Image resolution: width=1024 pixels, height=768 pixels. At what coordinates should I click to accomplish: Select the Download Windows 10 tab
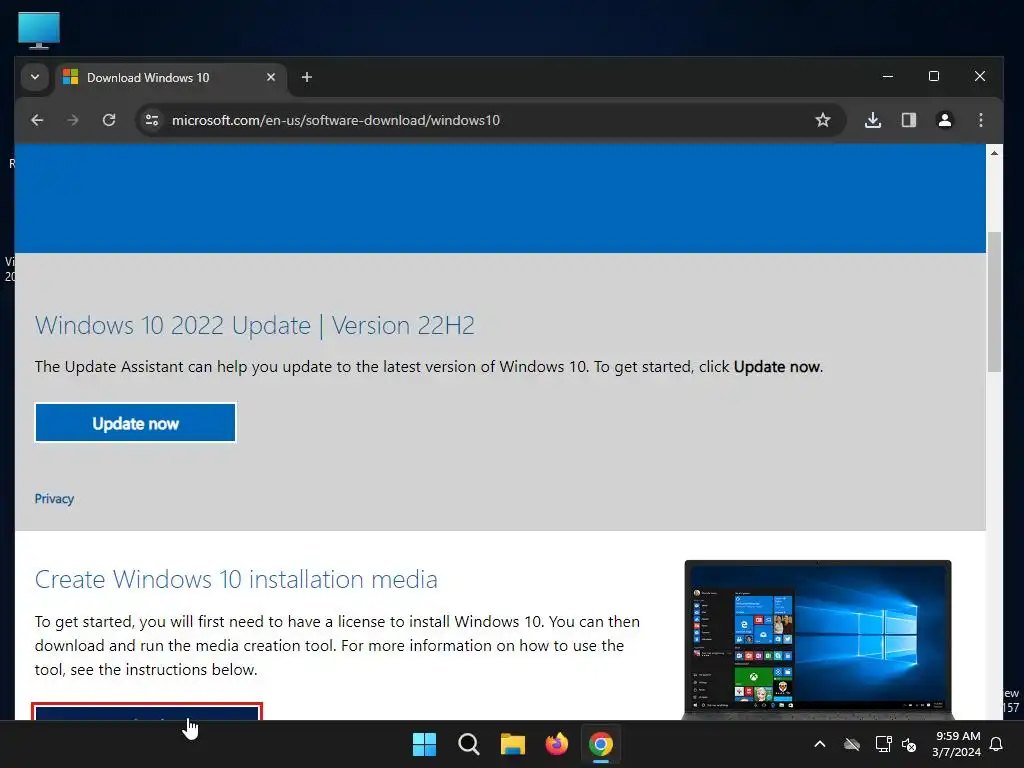[171, 78]
